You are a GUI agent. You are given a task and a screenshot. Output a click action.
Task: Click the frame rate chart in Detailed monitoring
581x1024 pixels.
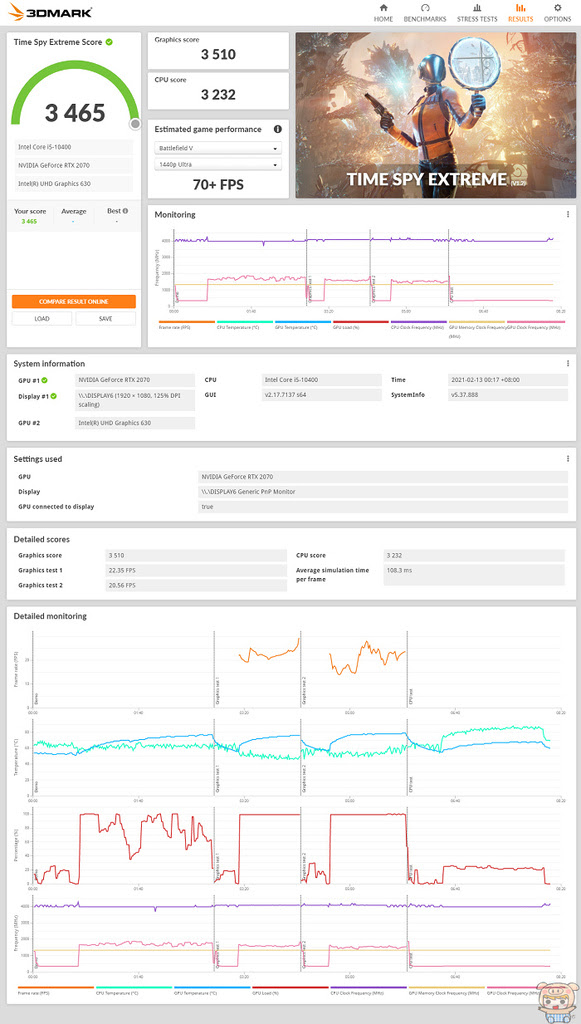coord(297,669)
